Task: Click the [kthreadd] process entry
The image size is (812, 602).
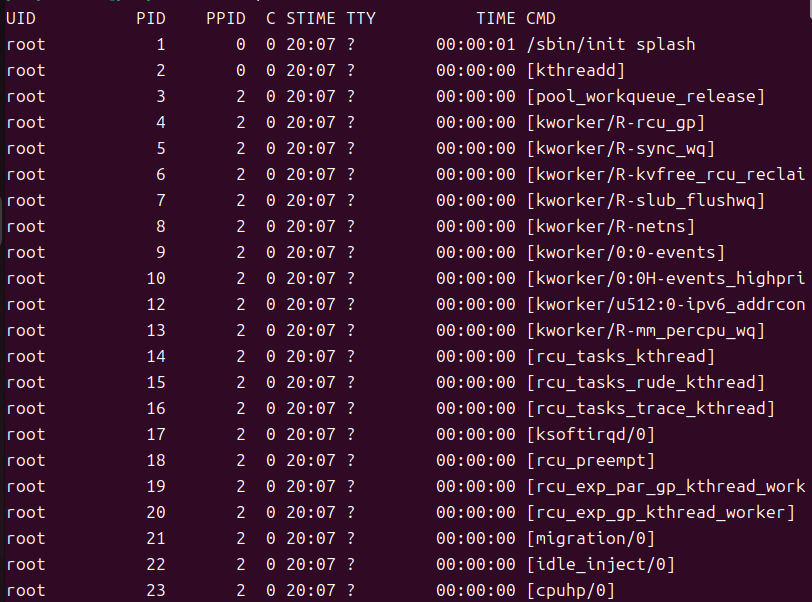Action: (575, 70)
